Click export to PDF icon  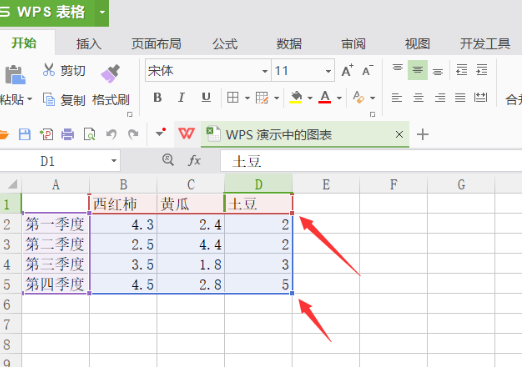pyautogui.click(x=46, y=135)
